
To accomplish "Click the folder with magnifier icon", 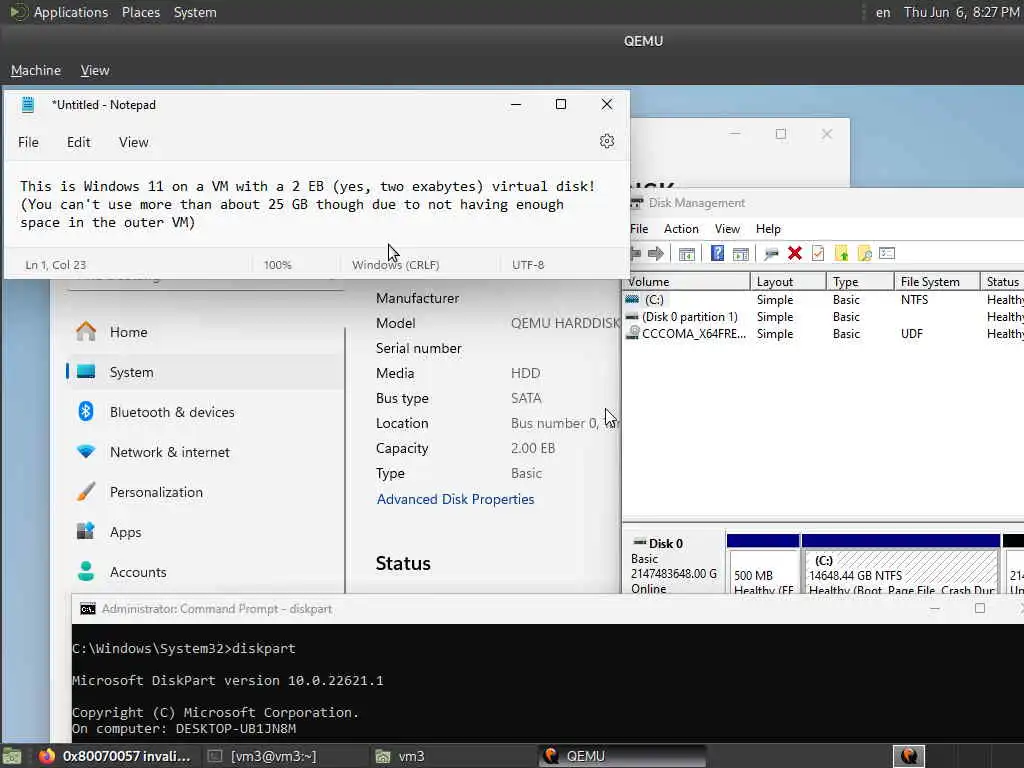I will pyautogui.click(x=864, y=253).
